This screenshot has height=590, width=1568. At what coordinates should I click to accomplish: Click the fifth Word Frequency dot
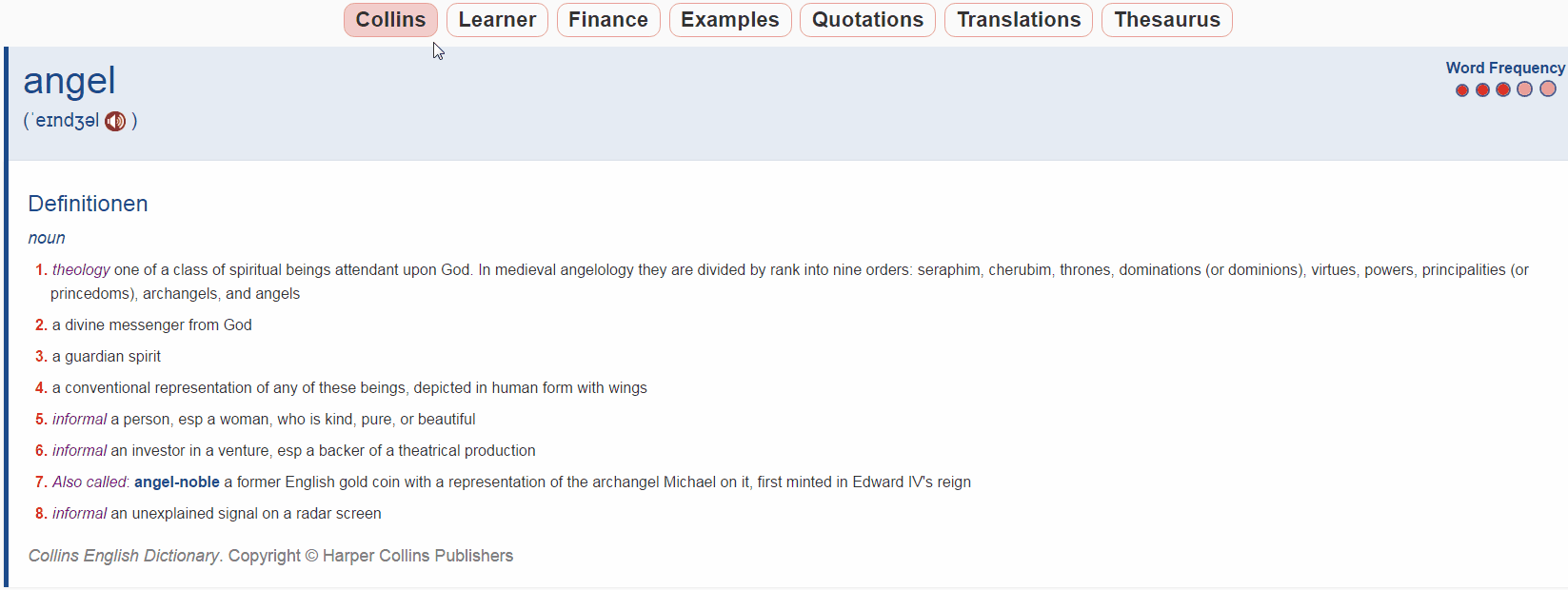point(1548,88)
